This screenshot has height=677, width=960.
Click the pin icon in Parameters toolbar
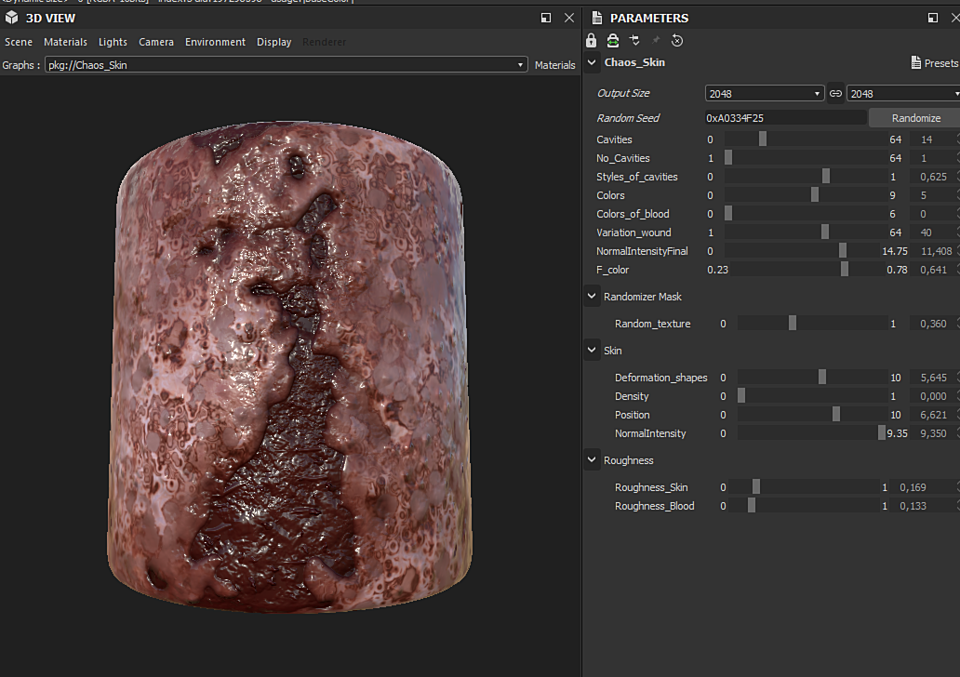point(656,41)
